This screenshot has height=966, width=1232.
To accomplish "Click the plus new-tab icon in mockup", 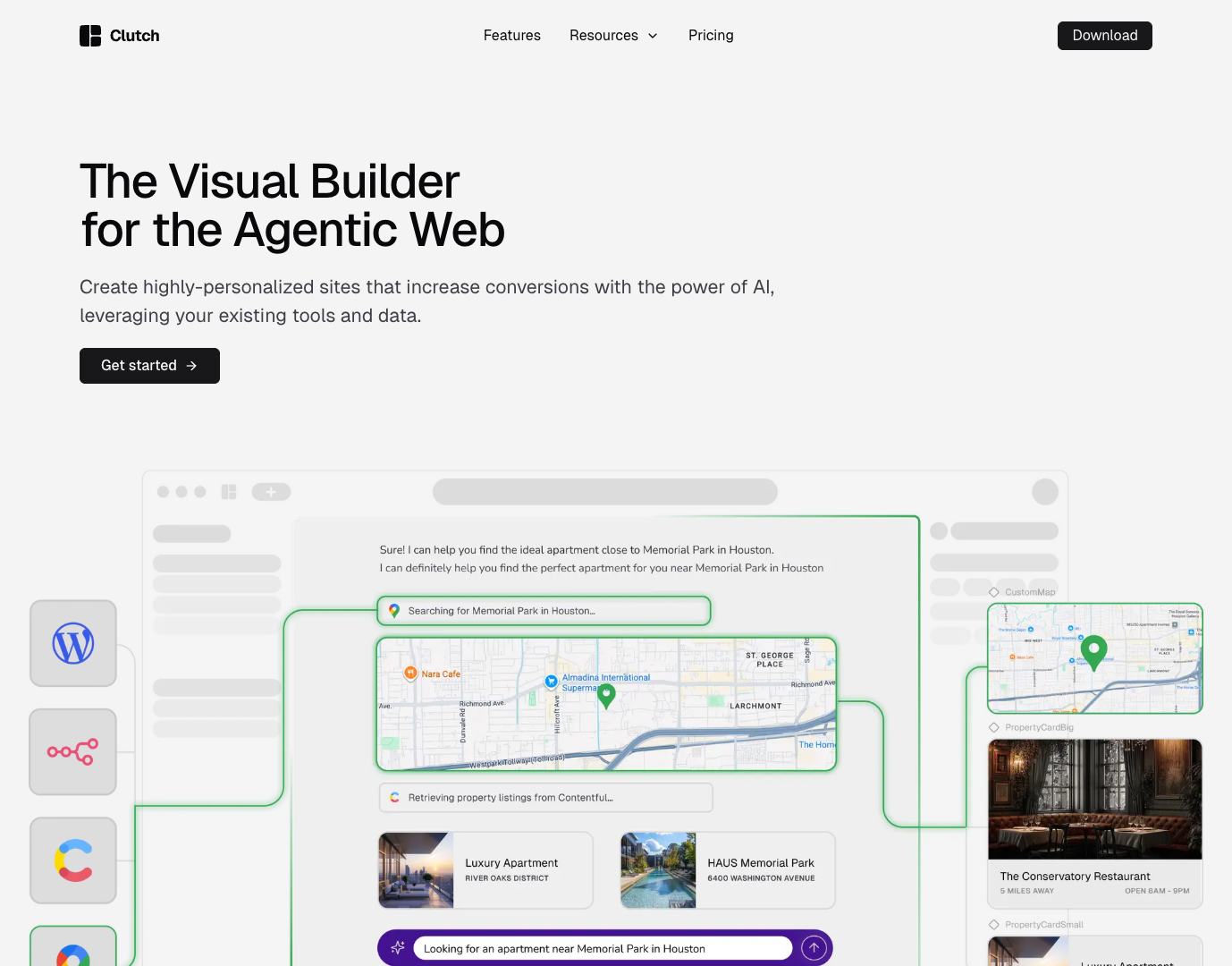I will pyautogui.click(x=271, y=492).
